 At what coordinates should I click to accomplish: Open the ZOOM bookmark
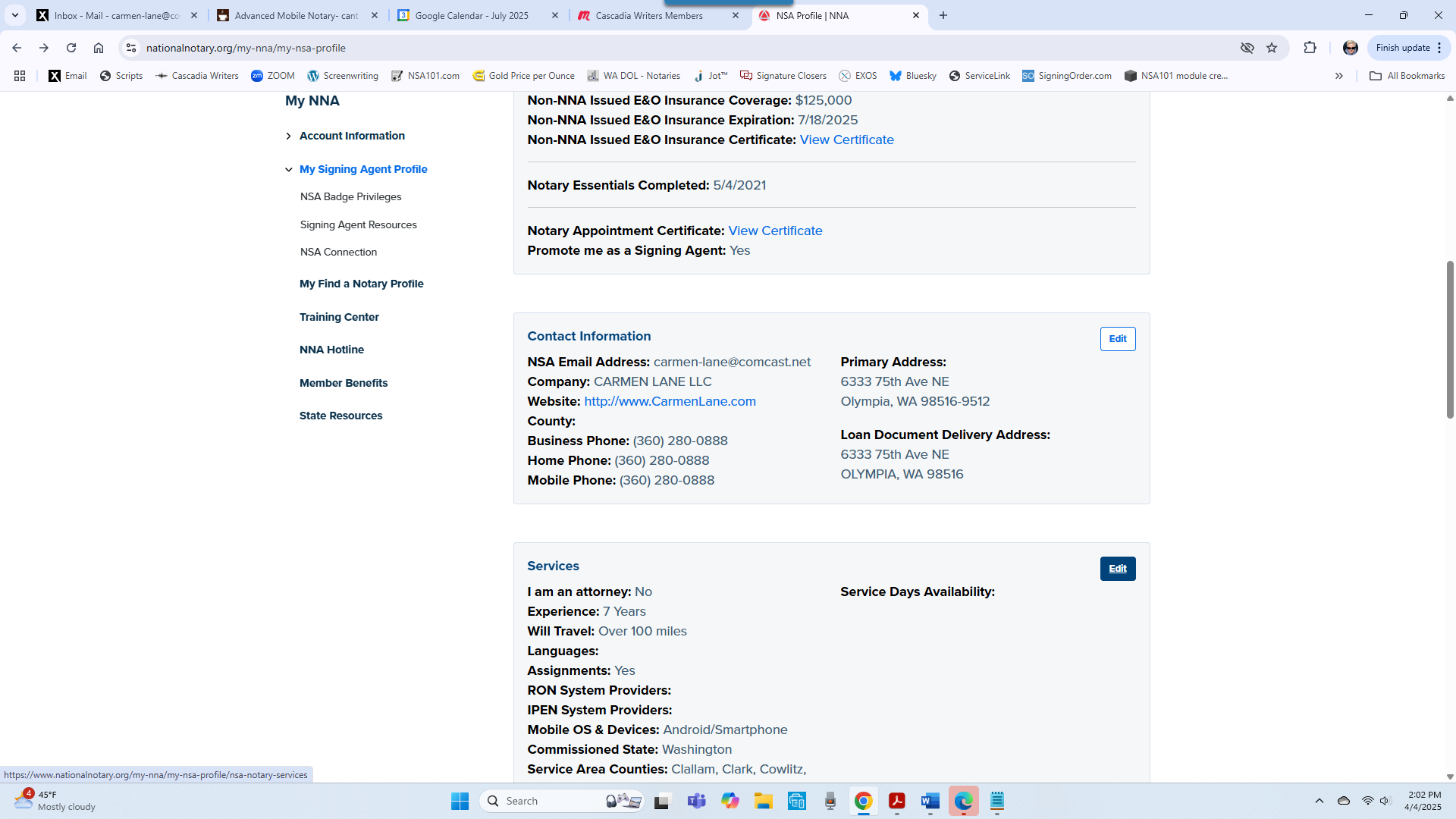[x=273, y=76]
